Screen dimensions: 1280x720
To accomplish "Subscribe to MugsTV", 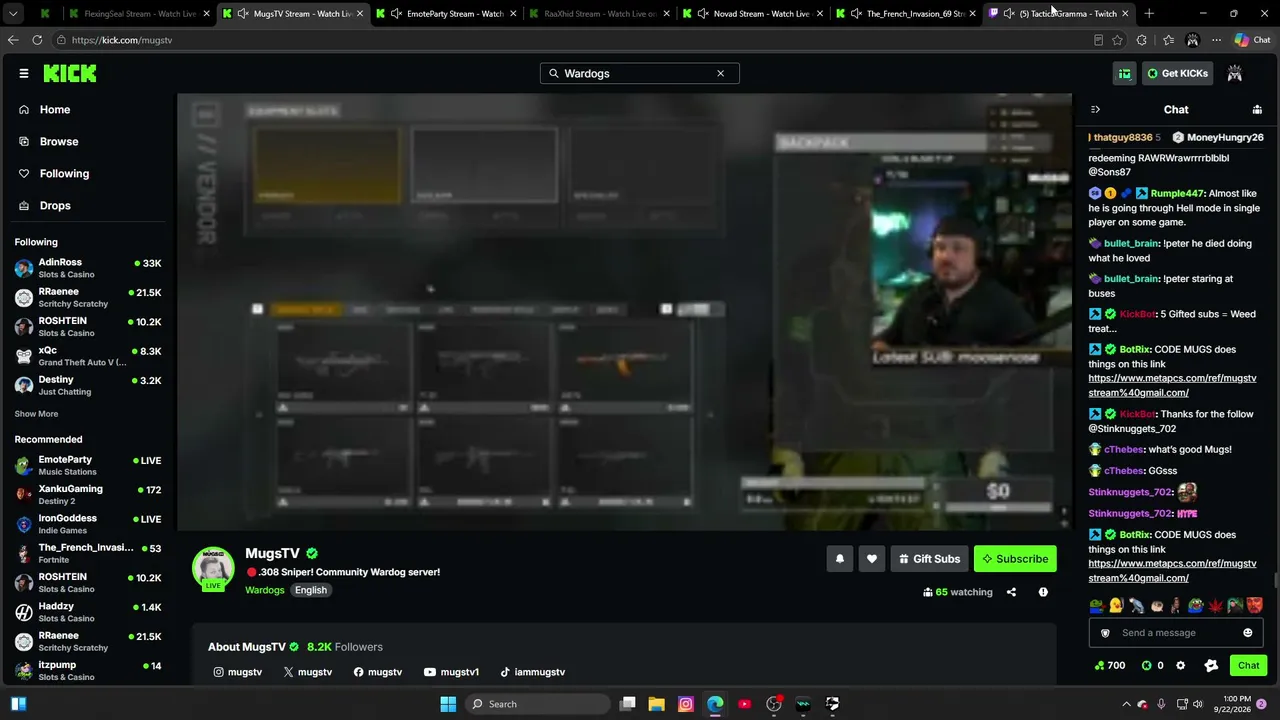I will click(1015, 559).
